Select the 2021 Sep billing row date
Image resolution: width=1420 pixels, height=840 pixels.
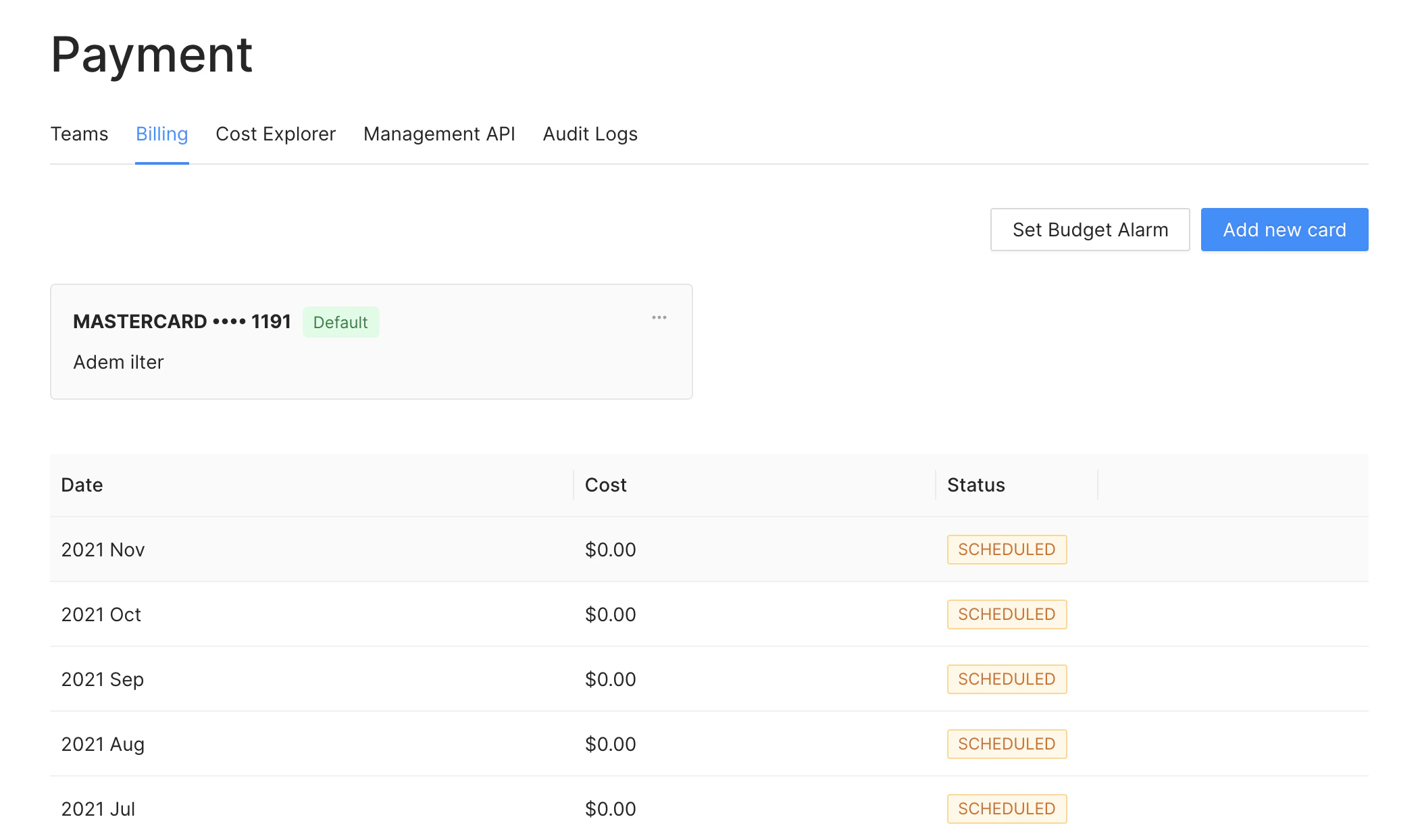pyautogui.click(x=102, y=679)
